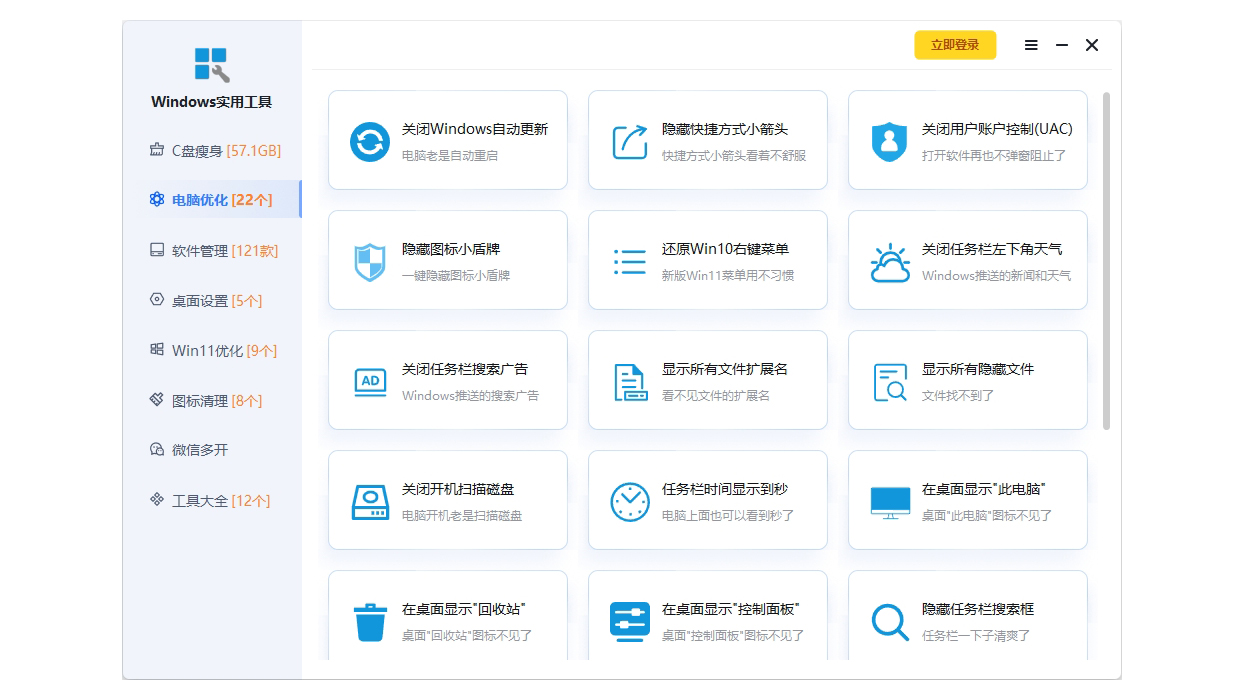The height and width of the screenshot is (700, 1244).
Task: Click the magnifier icon for 隐藏任务栏搜索框
Action: pos(889,621)
